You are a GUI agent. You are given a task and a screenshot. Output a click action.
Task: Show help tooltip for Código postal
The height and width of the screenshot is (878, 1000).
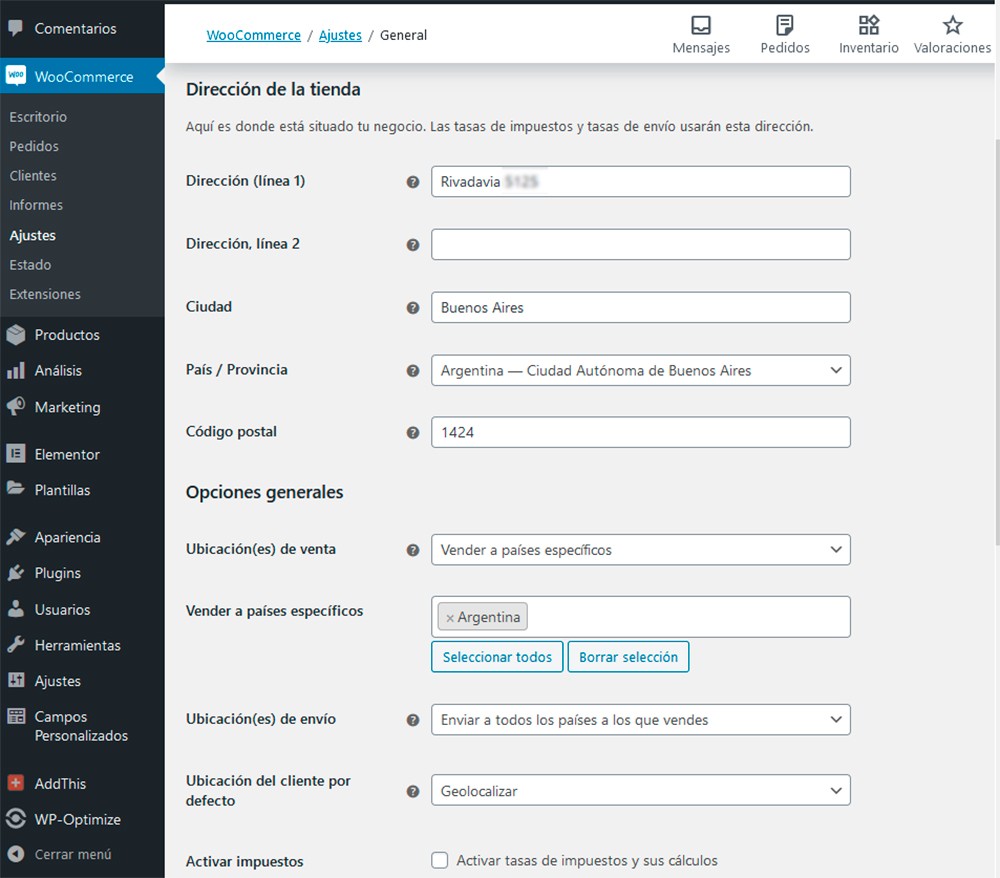point(413,433)
